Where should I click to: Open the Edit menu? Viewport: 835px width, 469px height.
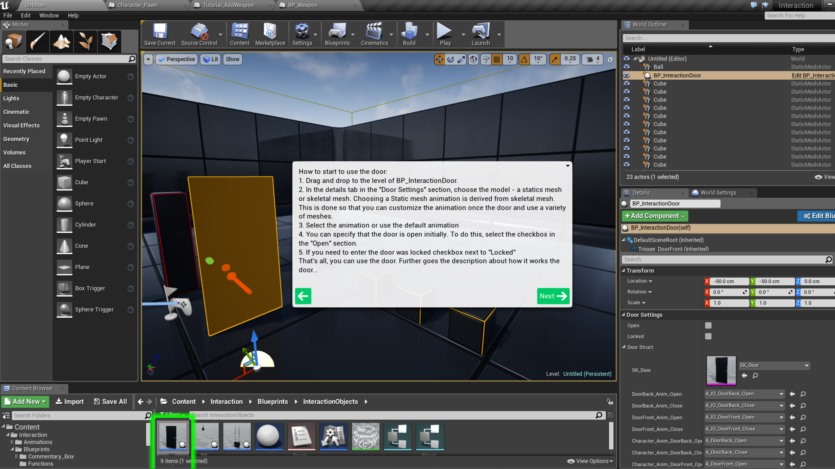[25, 15]
